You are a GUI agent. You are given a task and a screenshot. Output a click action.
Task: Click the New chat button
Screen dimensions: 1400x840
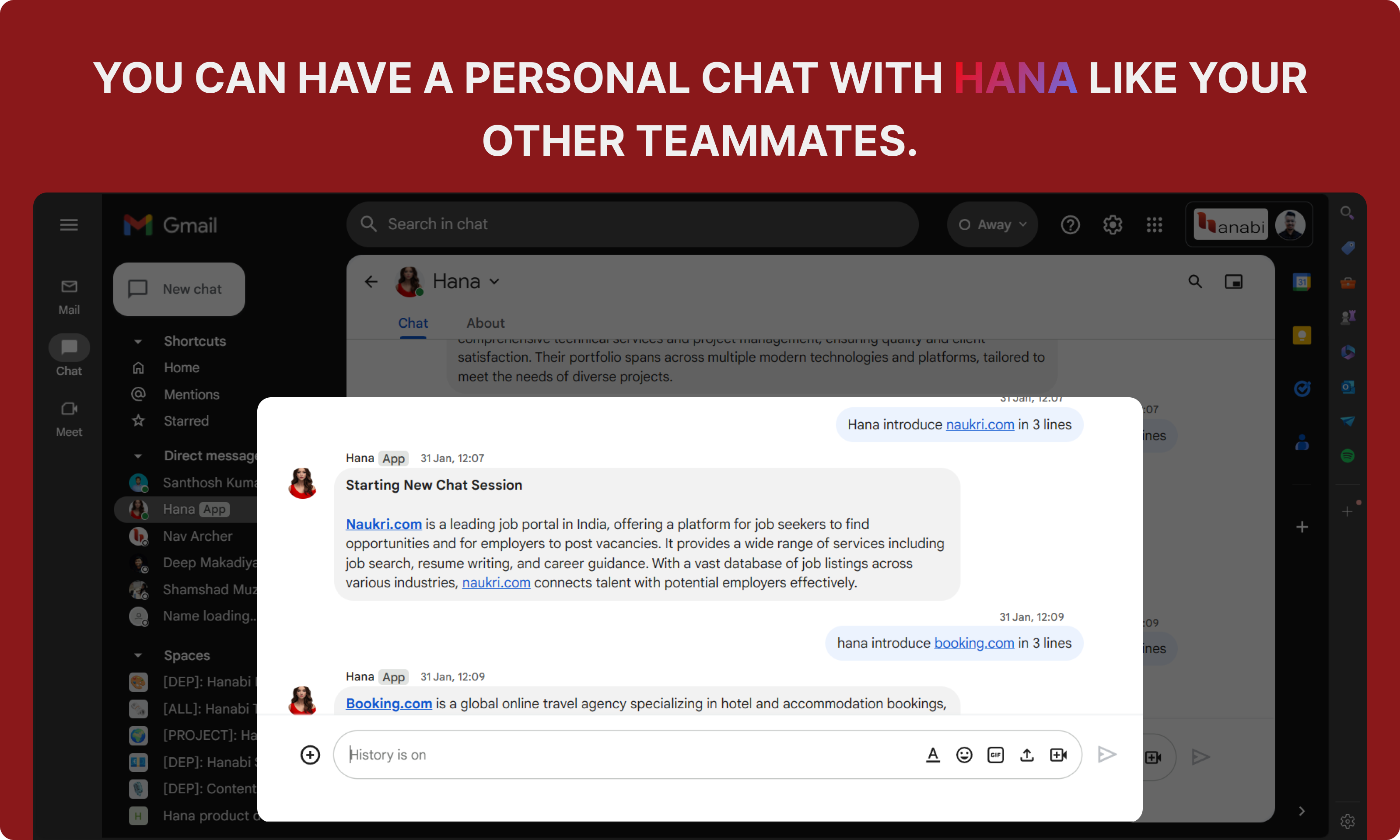click(179, 289)
